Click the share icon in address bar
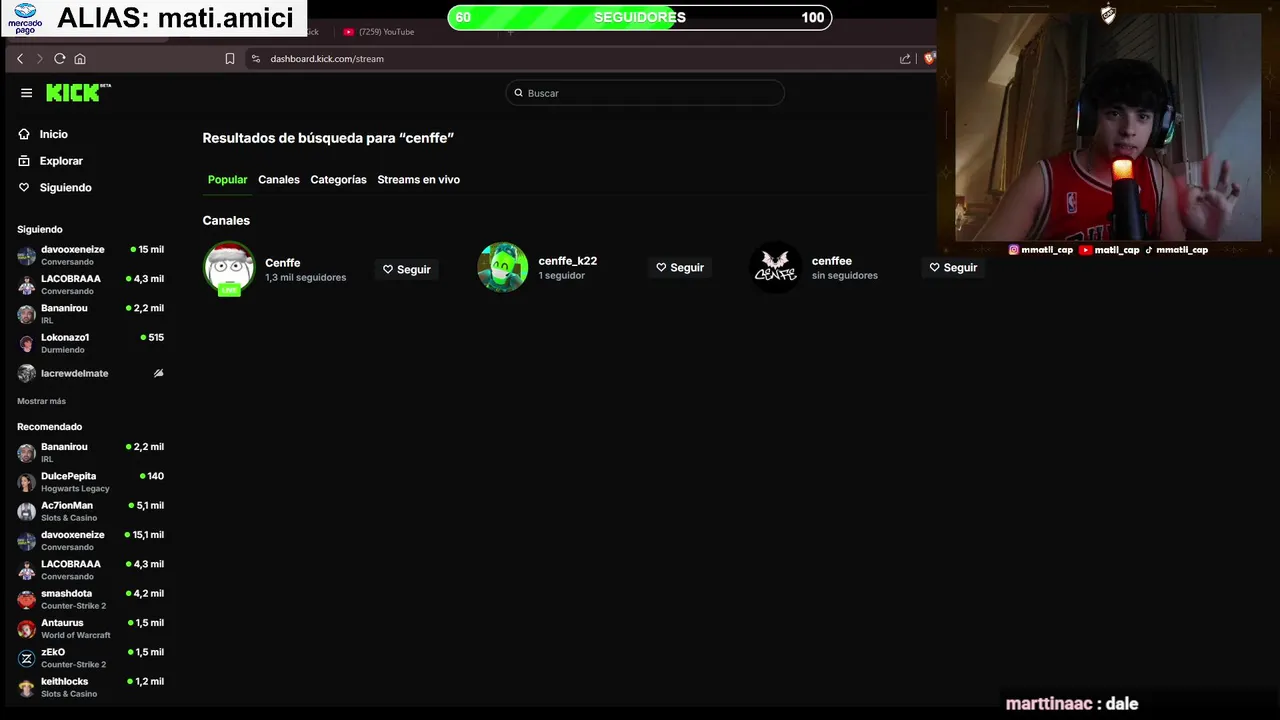The height and width of the screenshot is (720, 1280). tap(905, 59)
